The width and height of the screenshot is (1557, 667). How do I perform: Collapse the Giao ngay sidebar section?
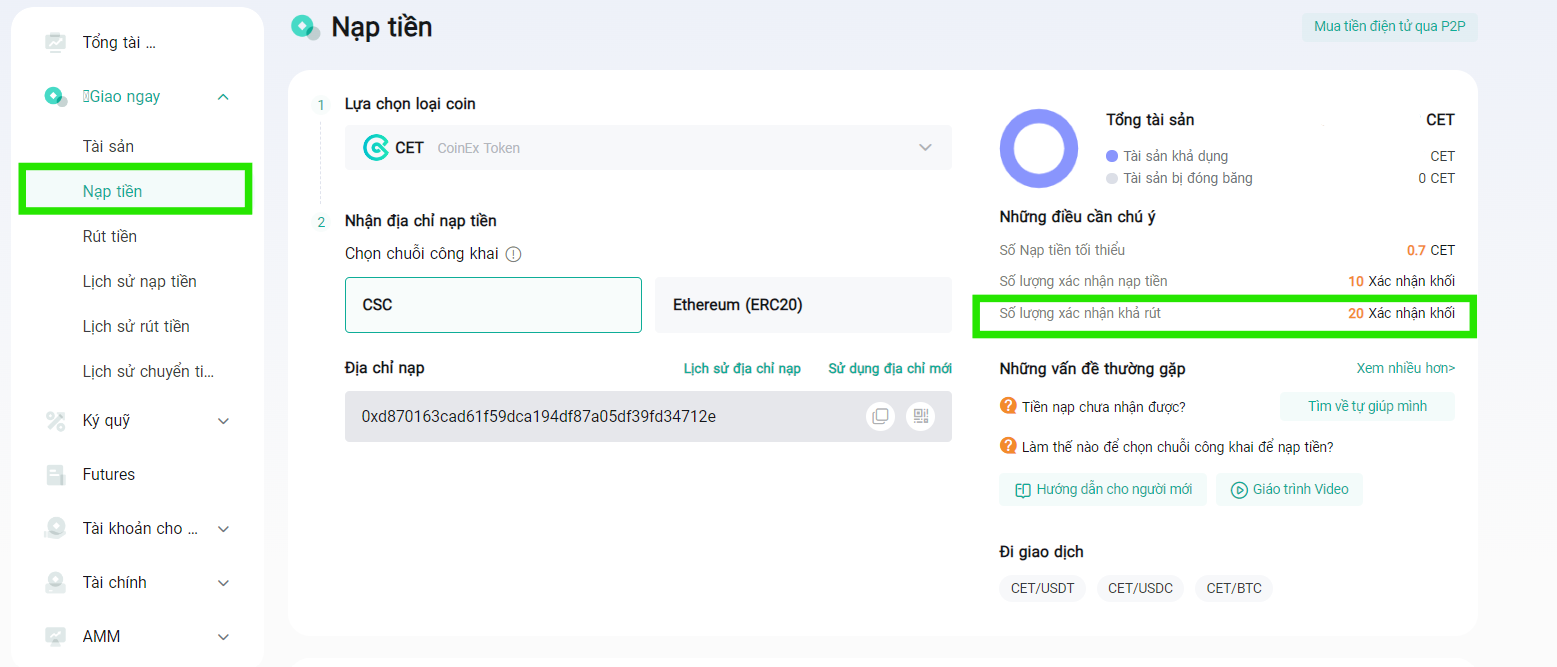(x=223, y=97)
